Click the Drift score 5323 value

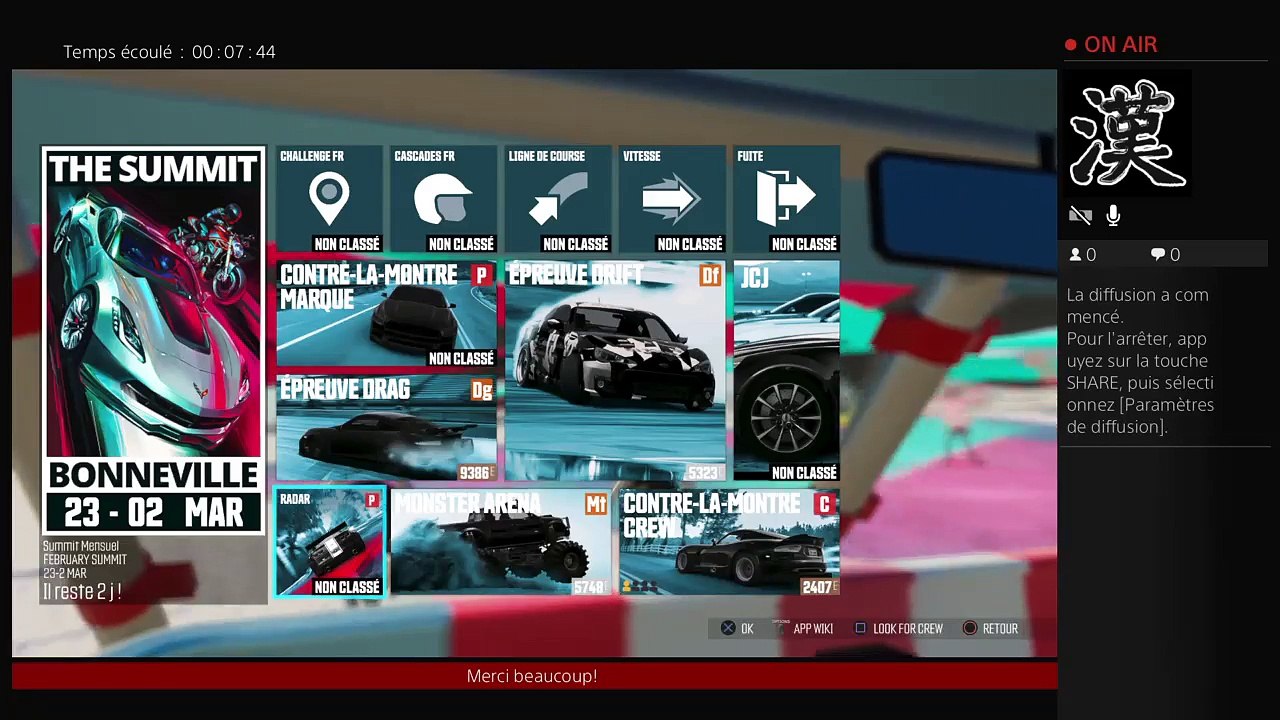tap(704, 472)
